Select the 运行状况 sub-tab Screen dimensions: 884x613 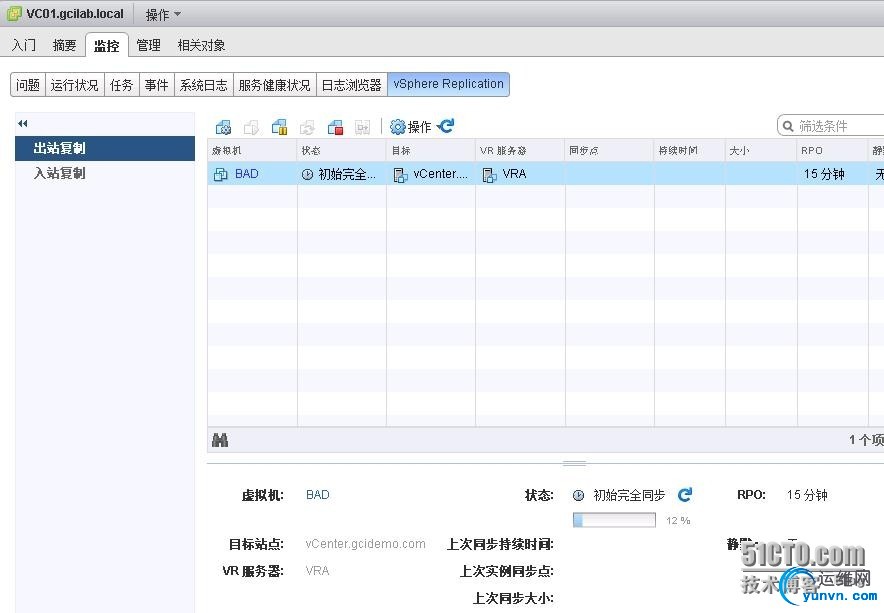click(x=74, y=85)
